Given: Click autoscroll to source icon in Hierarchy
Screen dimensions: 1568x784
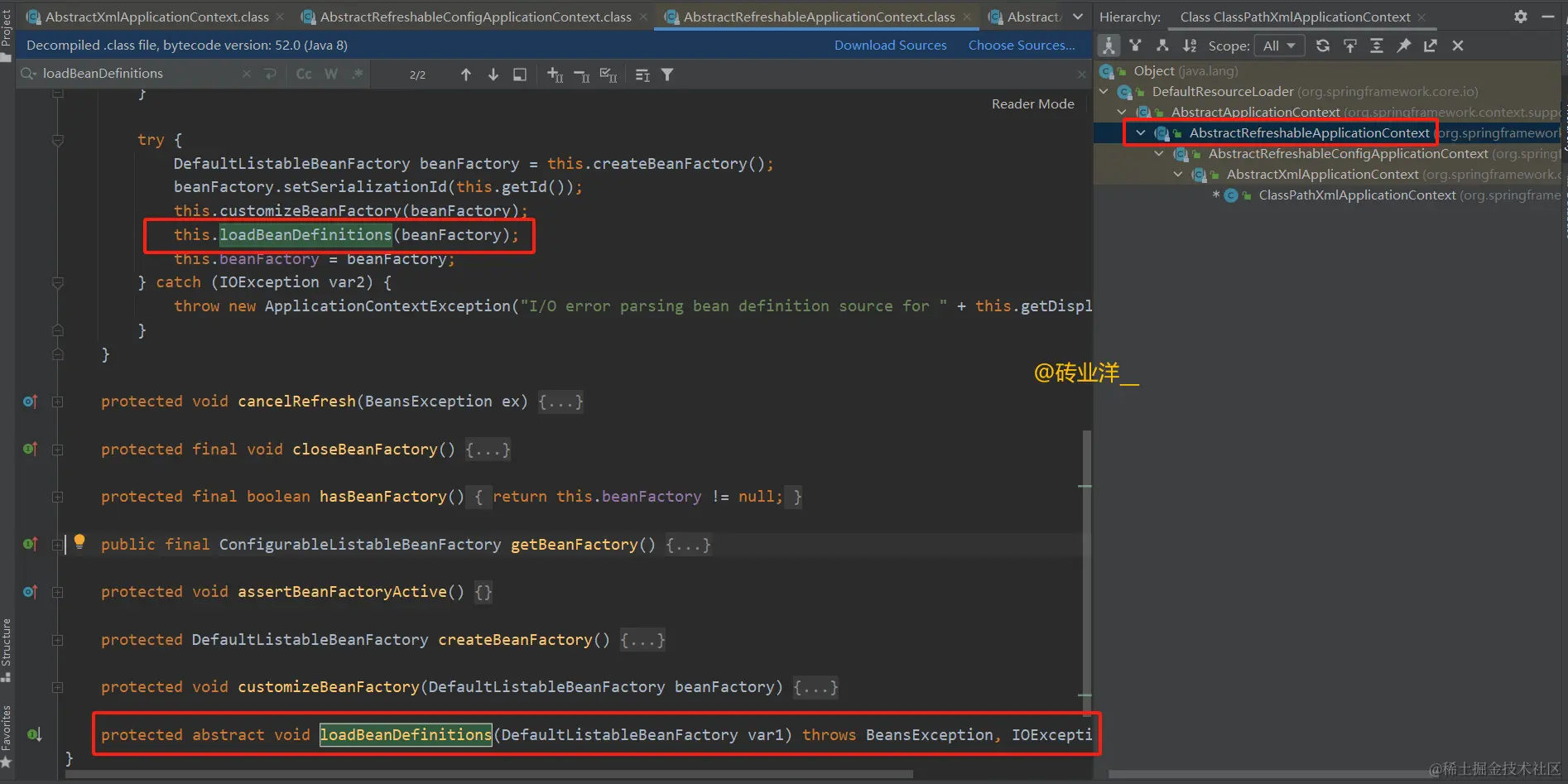Looking at the screenshot, I should click(x=1350, y=46).
